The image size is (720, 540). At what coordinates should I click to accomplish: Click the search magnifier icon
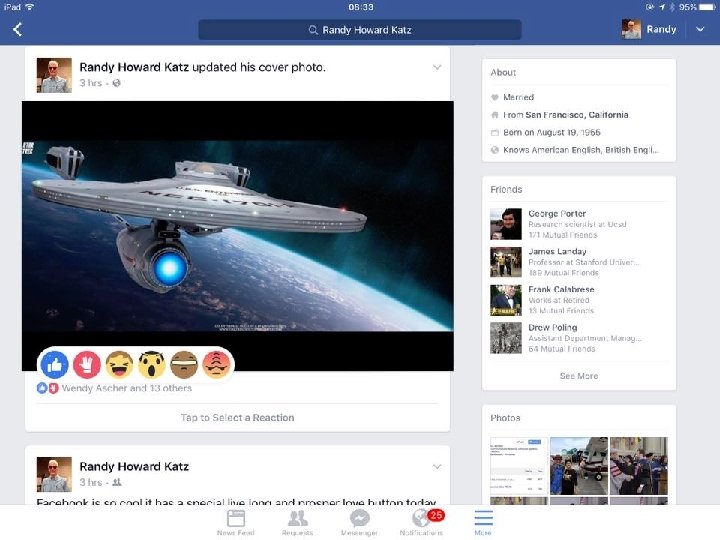pos(313,30)
